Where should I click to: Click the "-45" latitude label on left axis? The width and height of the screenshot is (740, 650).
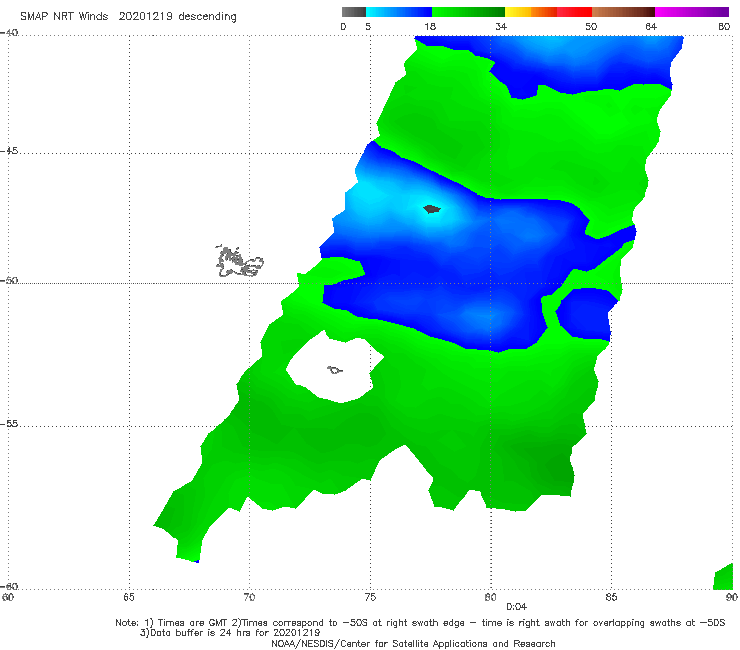click(9, 151)
